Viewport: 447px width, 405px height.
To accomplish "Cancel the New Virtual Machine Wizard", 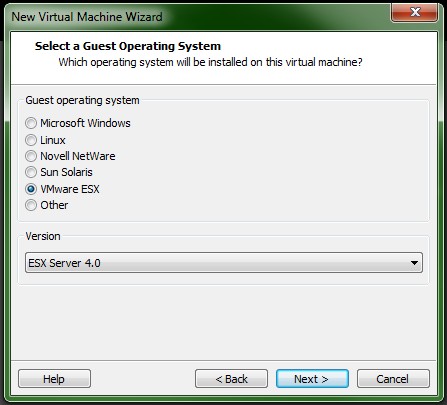I will [x=393, y=379].
